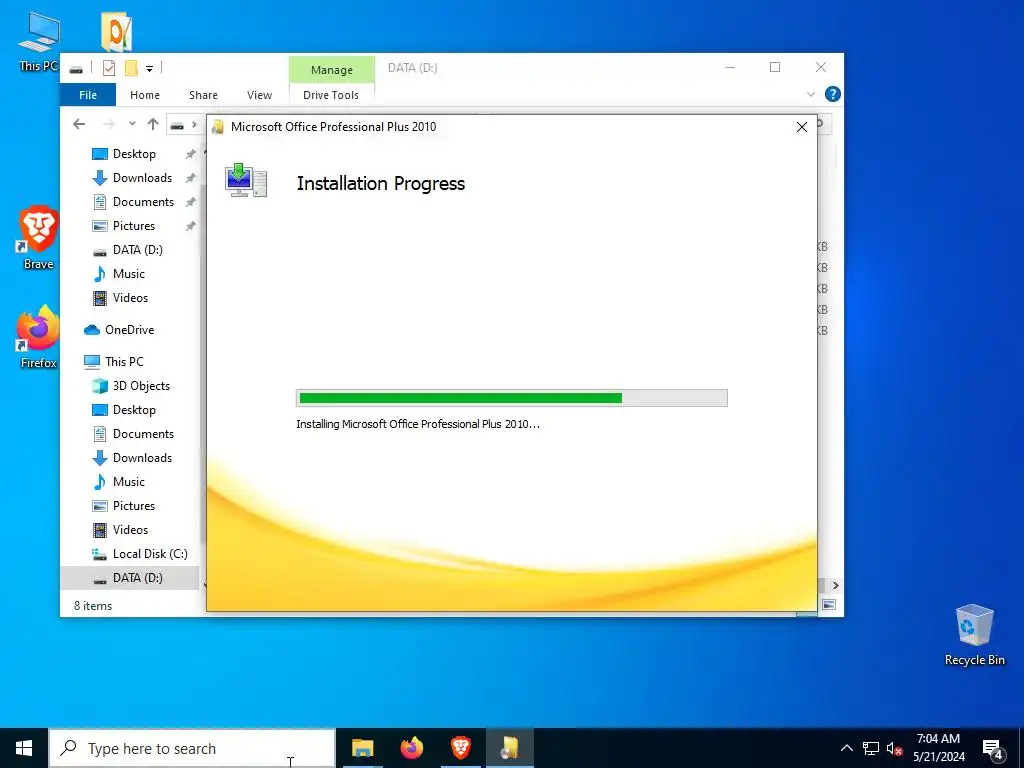Open Pictures under This PC
1024x768 pixels.
134,506
